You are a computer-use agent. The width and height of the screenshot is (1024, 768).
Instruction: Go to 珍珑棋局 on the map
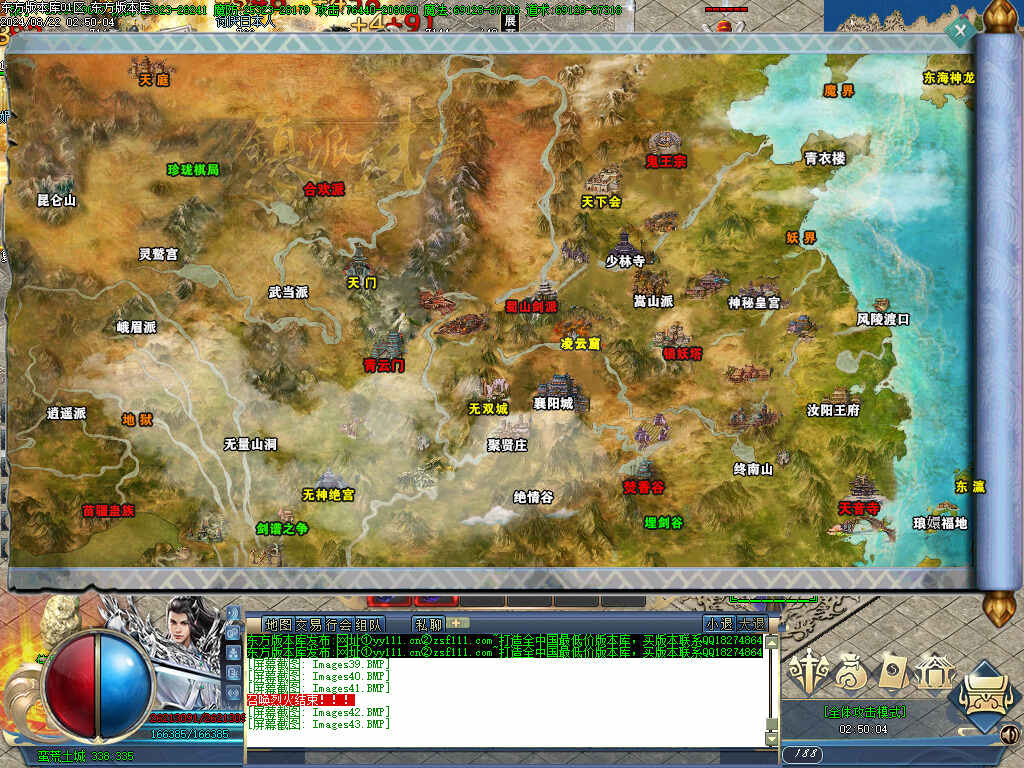coord(193,170)
